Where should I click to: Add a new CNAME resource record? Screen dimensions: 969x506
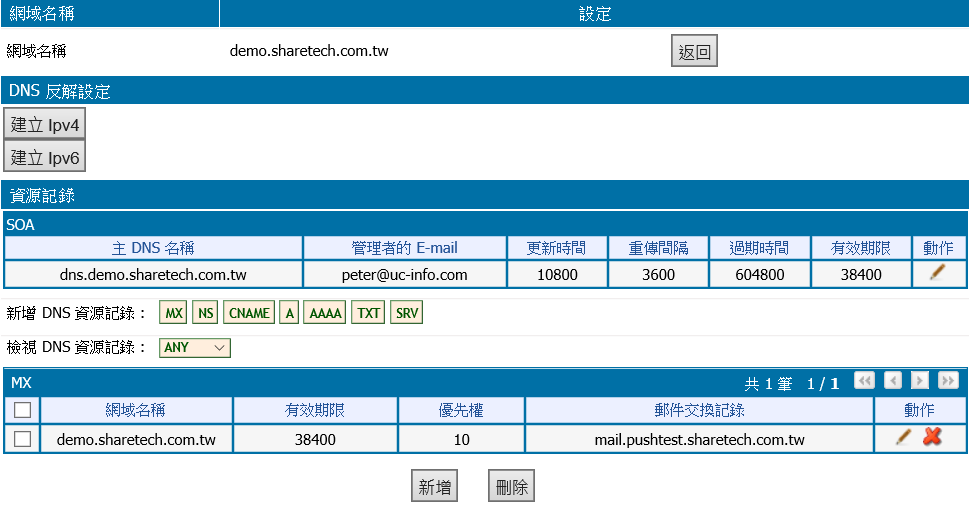pyautogui.click(x=249, y=313)
